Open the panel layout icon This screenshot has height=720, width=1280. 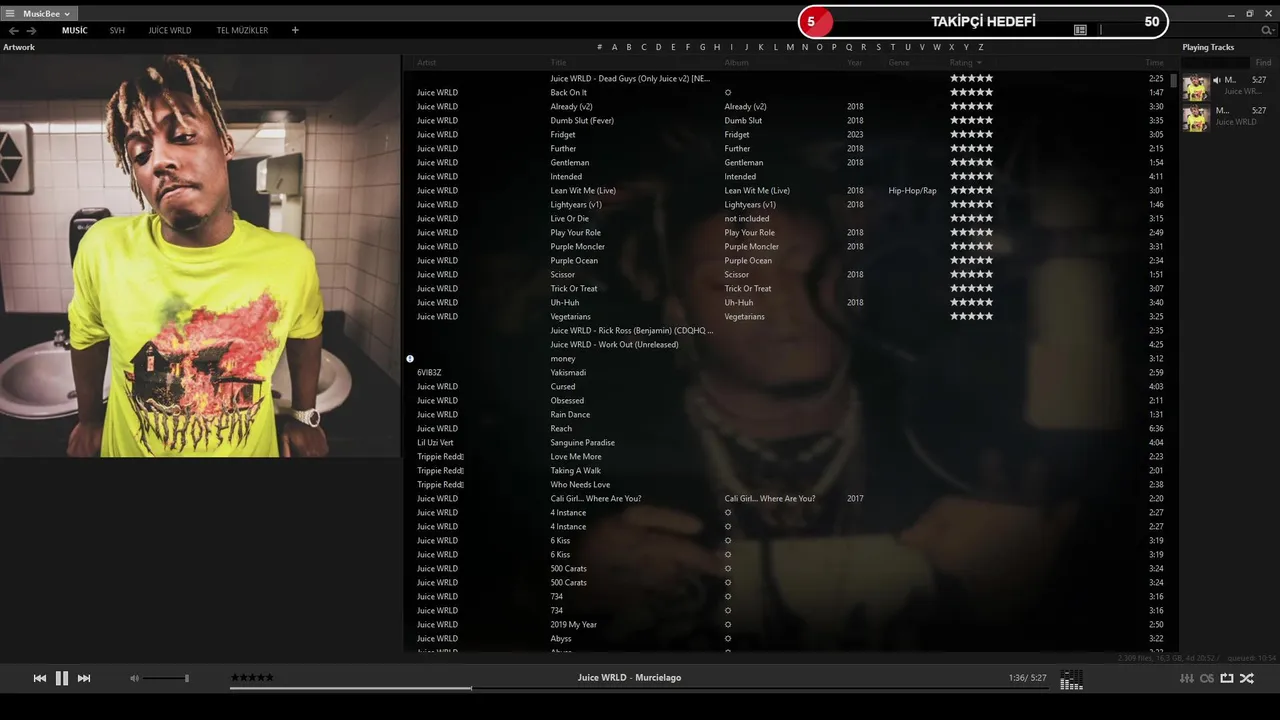(1080, 30)
